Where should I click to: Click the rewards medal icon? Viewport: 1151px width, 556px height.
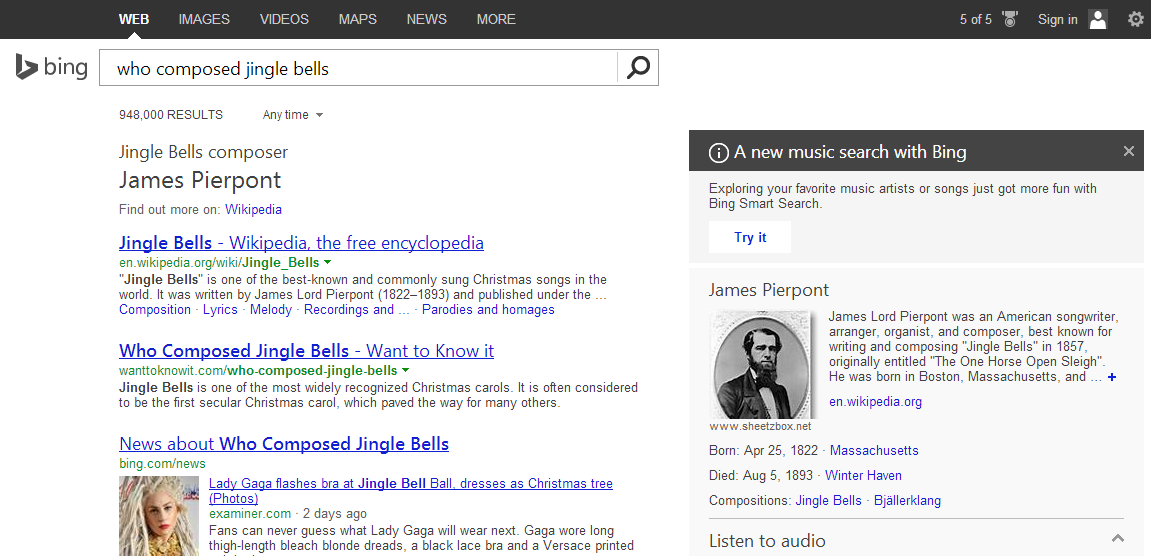coord(1010,20)
